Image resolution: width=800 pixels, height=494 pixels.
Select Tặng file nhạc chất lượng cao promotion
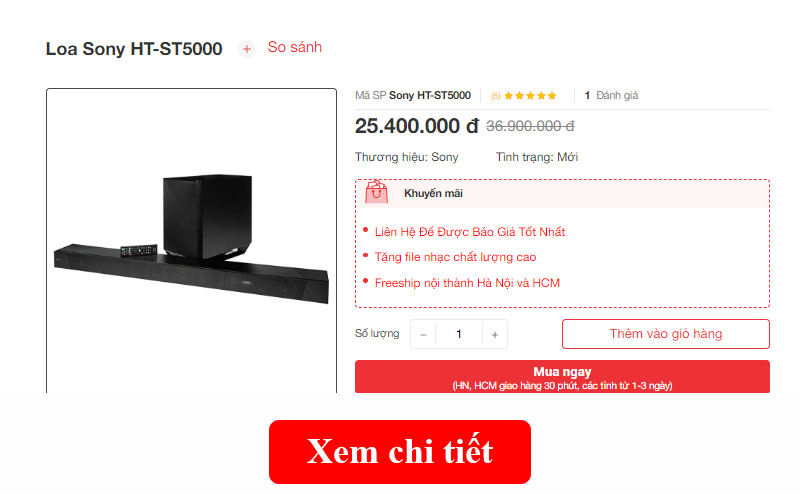click(x=455, y=257)
